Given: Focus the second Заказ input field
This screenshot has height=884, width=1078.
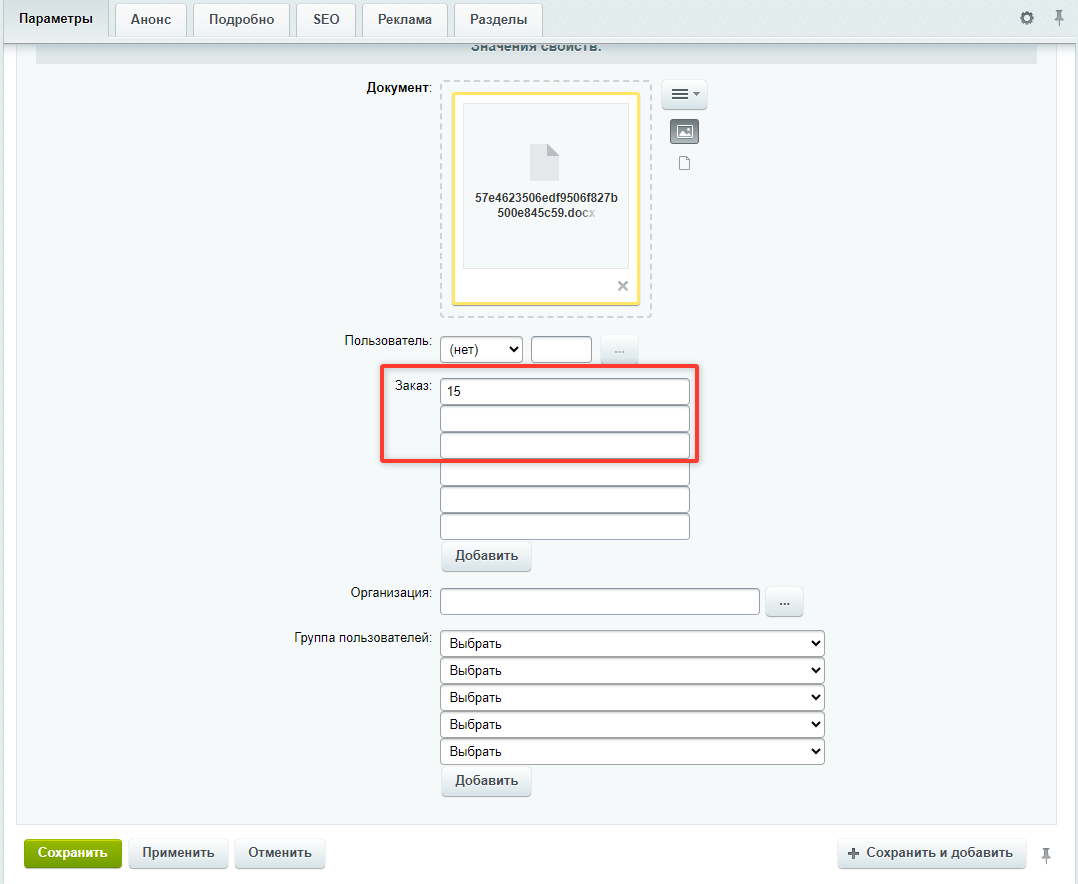Looking at the screenshot, I should (x=564, y=419).
